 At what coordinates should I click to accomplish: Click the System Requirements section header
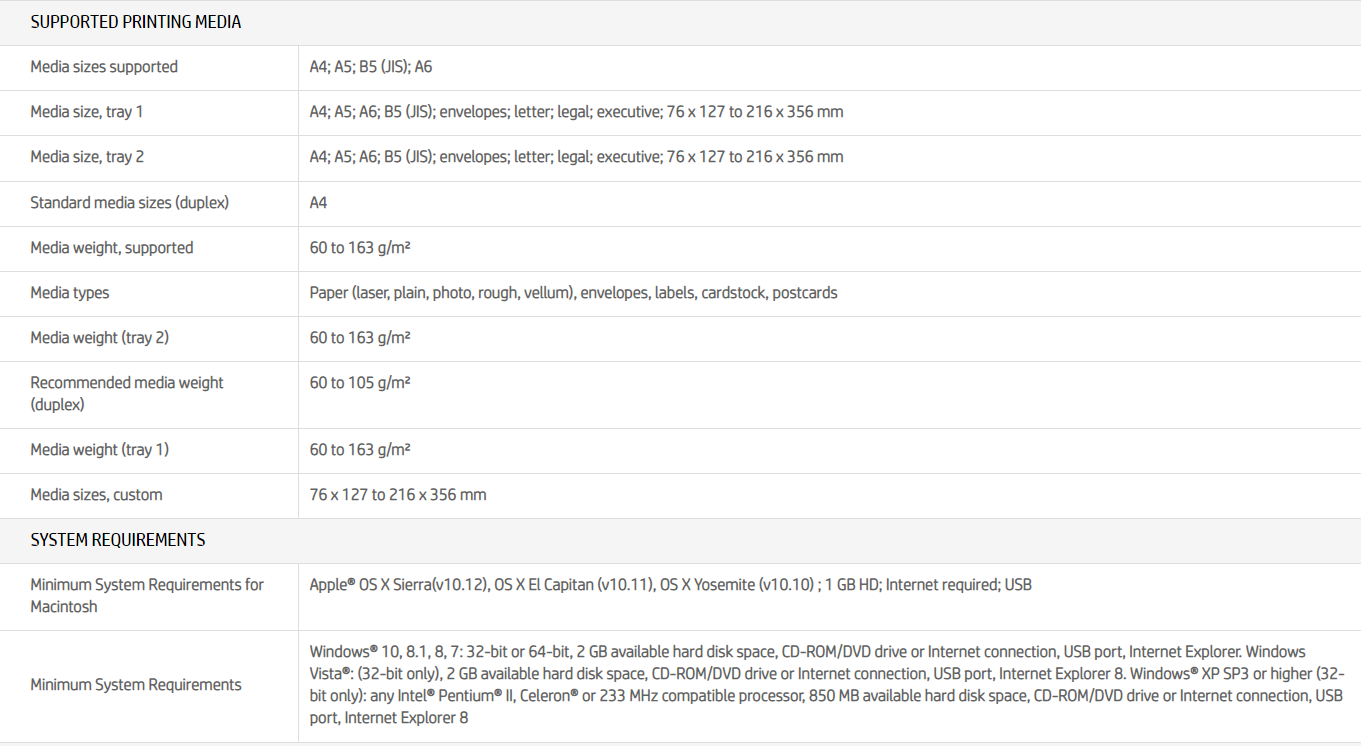[118, 540]
